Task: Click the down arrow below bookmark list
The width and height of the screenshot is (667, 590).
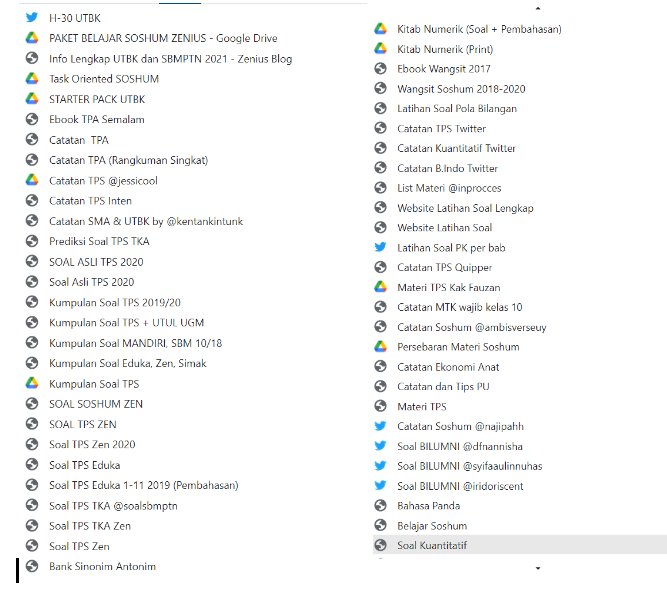Action: coord(538,568)
